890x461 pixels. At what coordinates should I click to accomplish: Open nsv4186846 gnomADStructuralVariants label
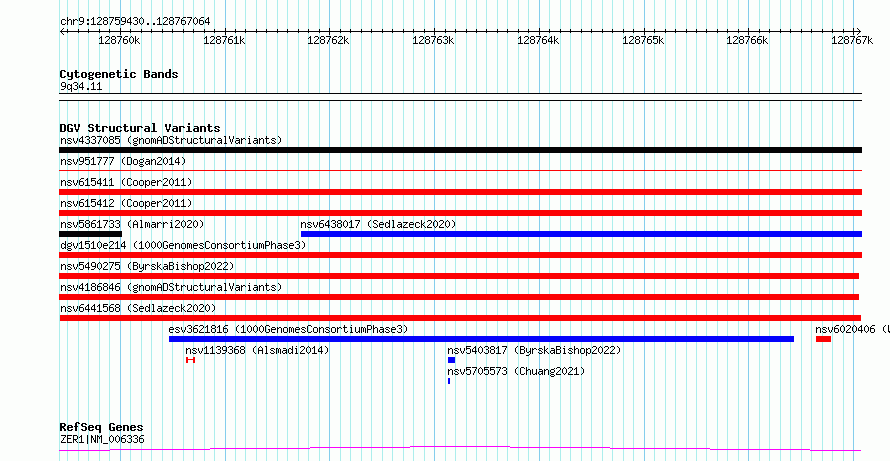[171, 287]
